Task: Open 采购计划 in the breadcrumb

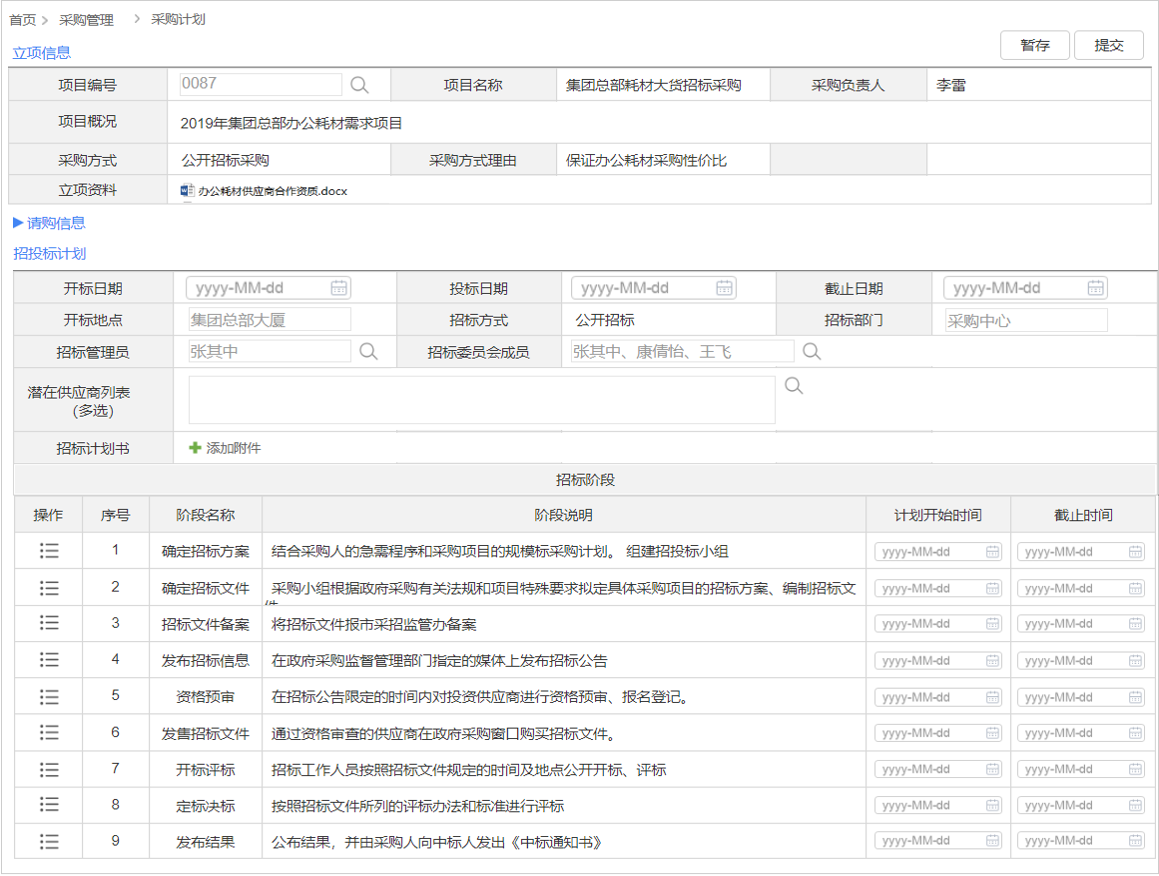Action: (178, 19)
